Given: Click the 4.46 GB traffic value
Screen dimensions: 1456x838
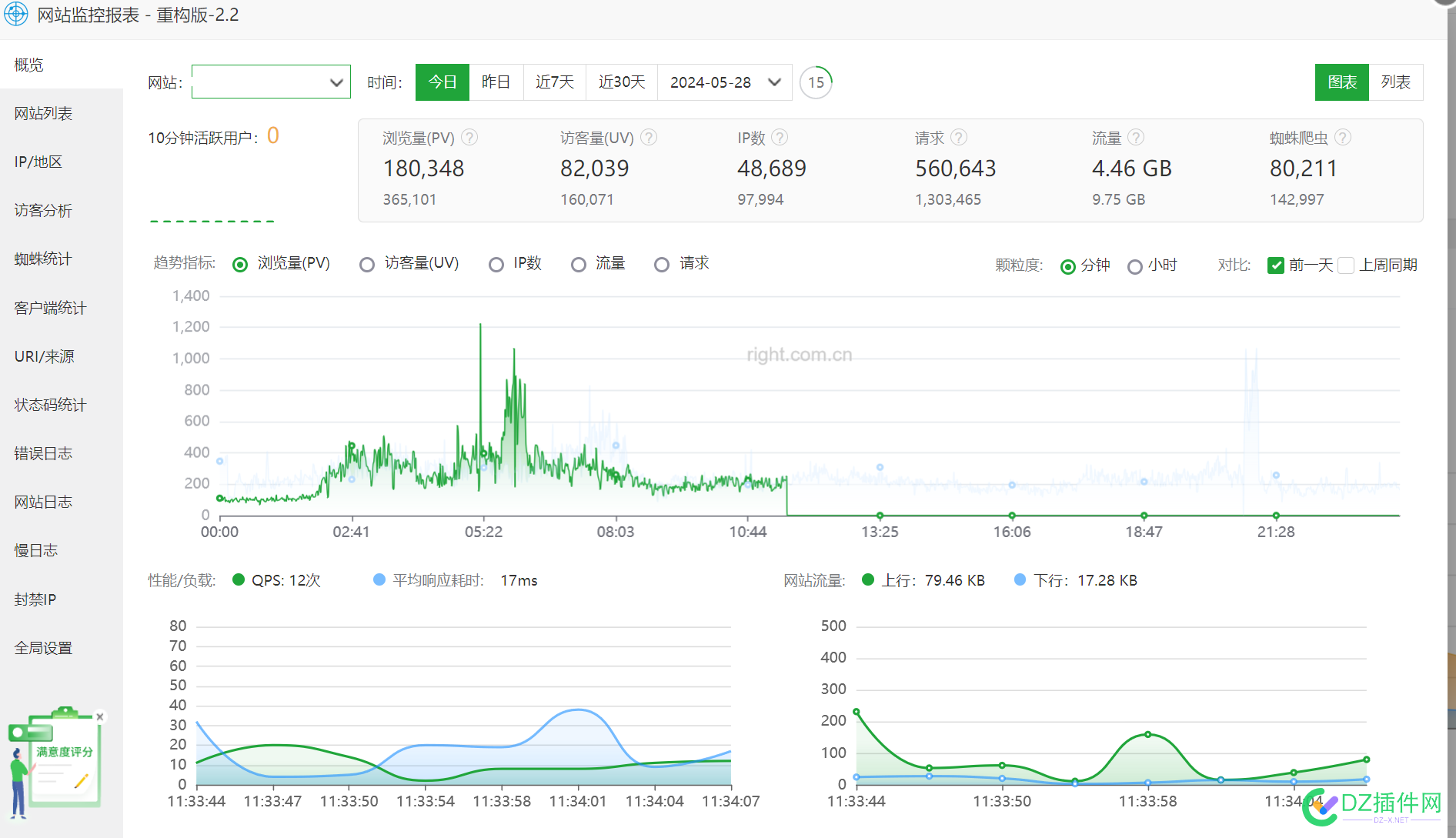Looking at the screenshot, I should (1131, 169).
